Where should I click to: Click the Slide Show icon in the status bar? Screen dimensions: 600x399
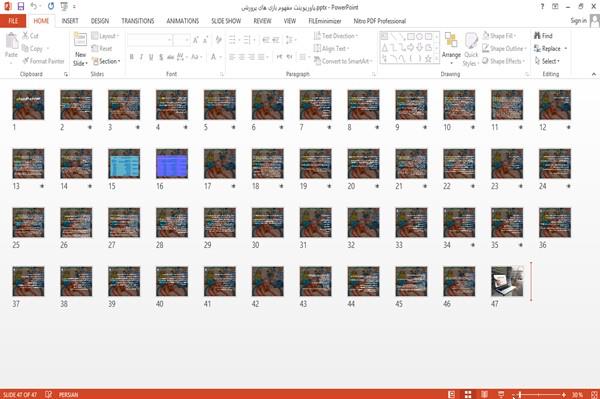[x=501, y=394]
